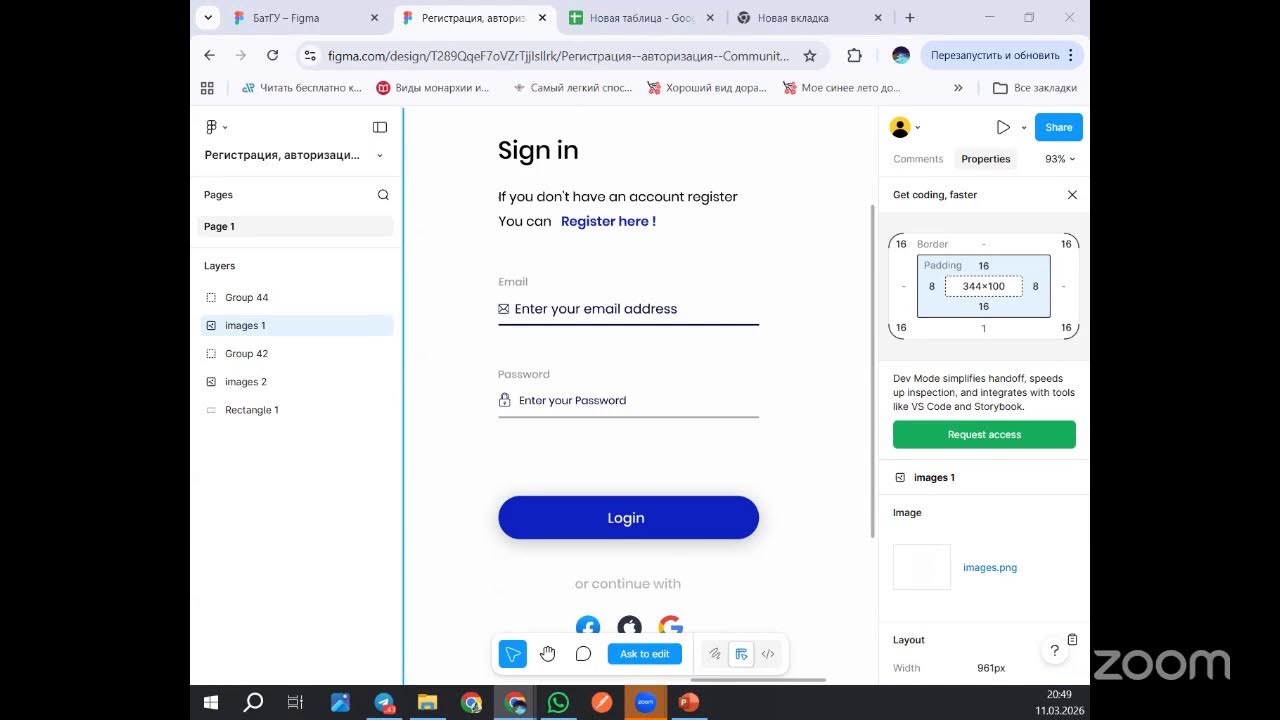Search pages with the magnifier icon
The height and width of the screenshot is (720, 1280).
click(x=383, y=195)
